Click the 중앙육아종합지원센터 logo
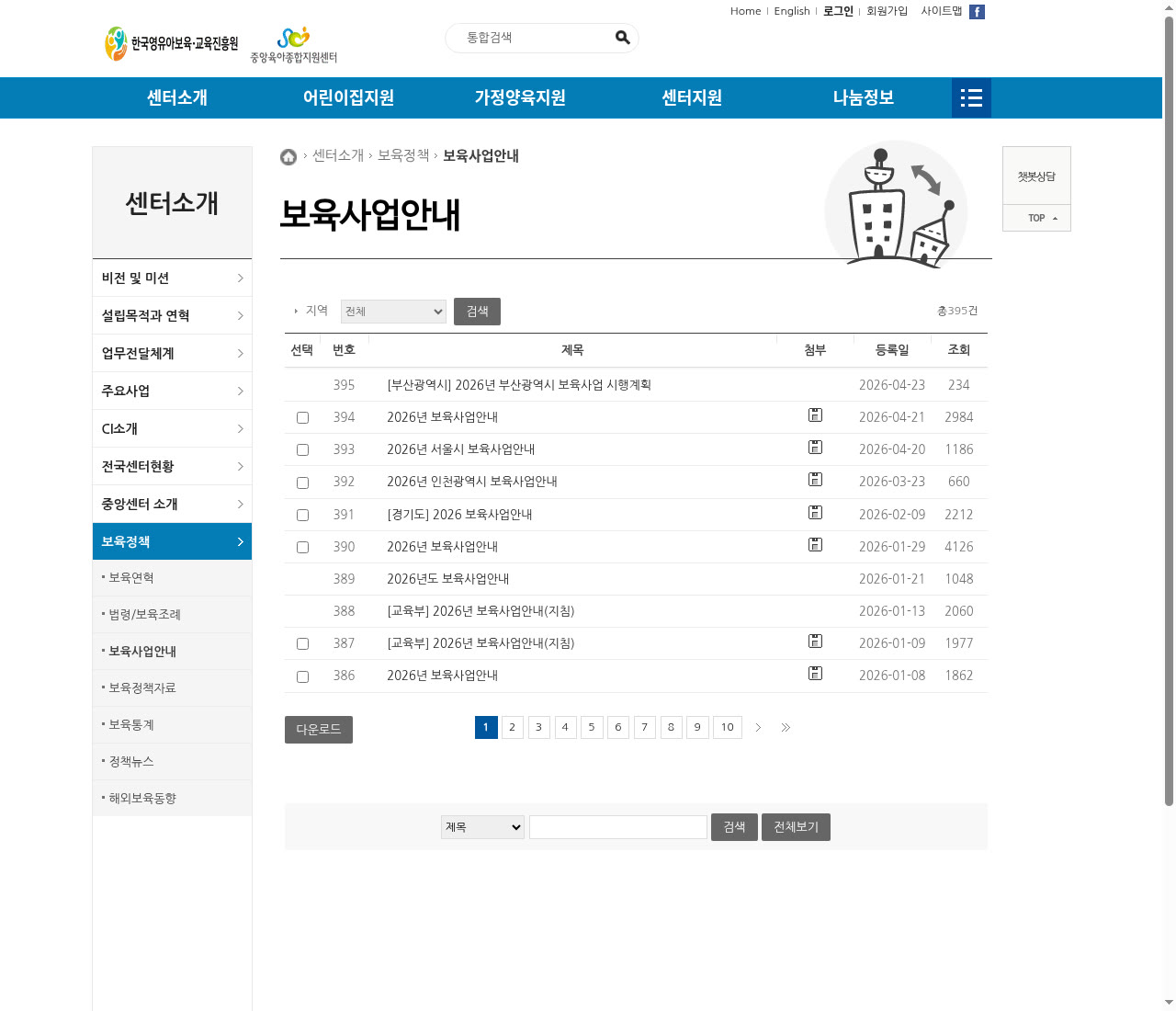Screen dimensions: 1176x1011 click(x=294, y=45)
